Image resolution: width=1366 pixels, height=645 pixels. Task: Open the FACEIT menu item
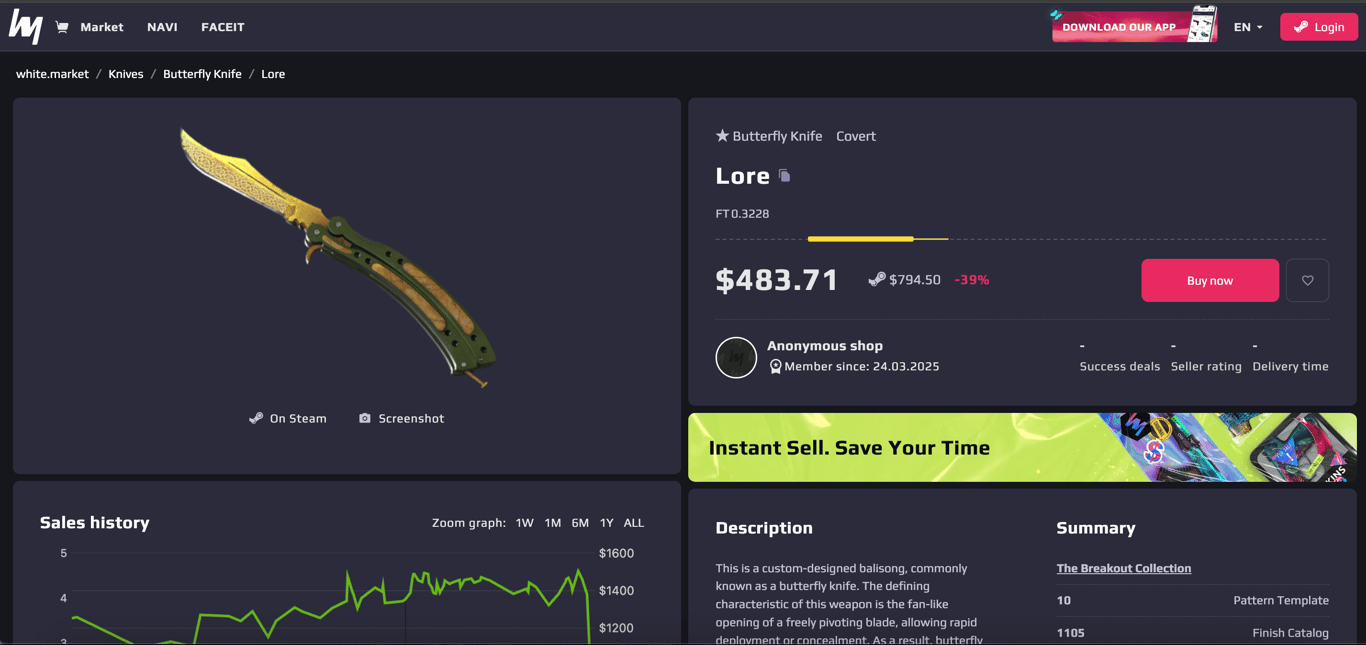coord(223,27)
